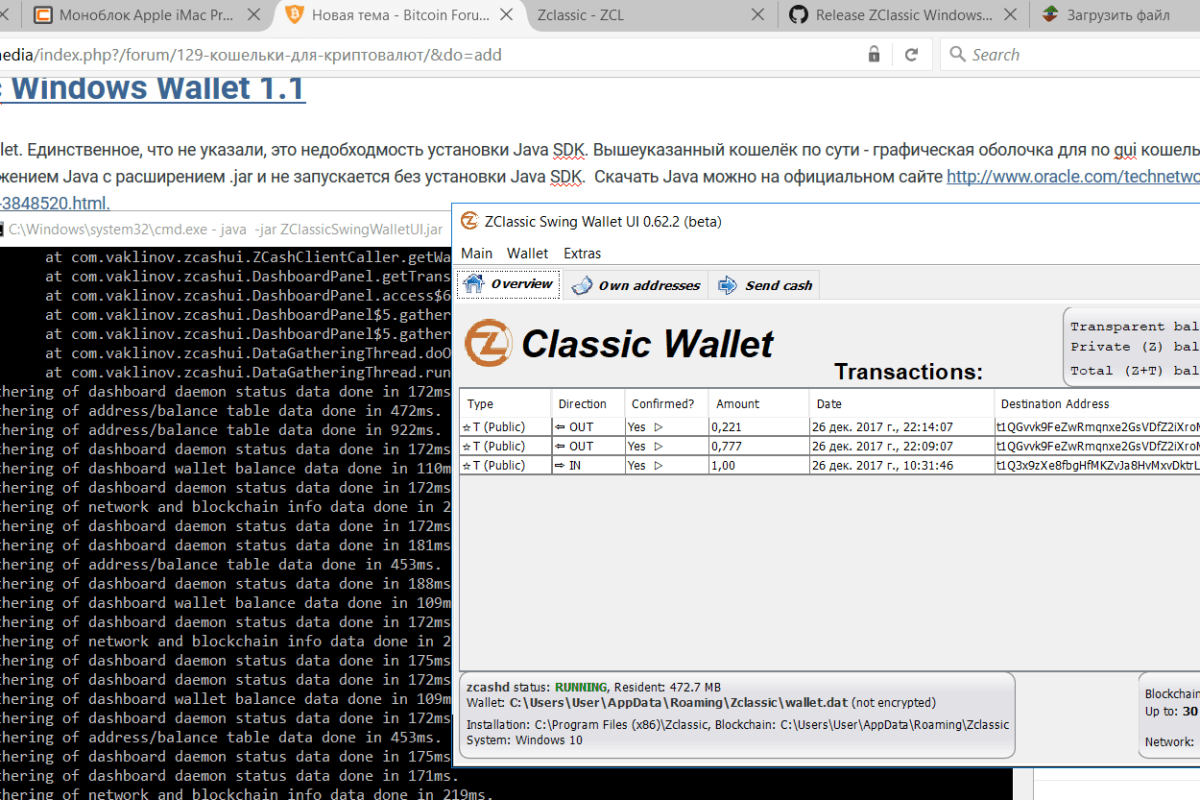Click favicon of Загрузить файл tab
The image size is (1200, 800).
coord(1050,15)
